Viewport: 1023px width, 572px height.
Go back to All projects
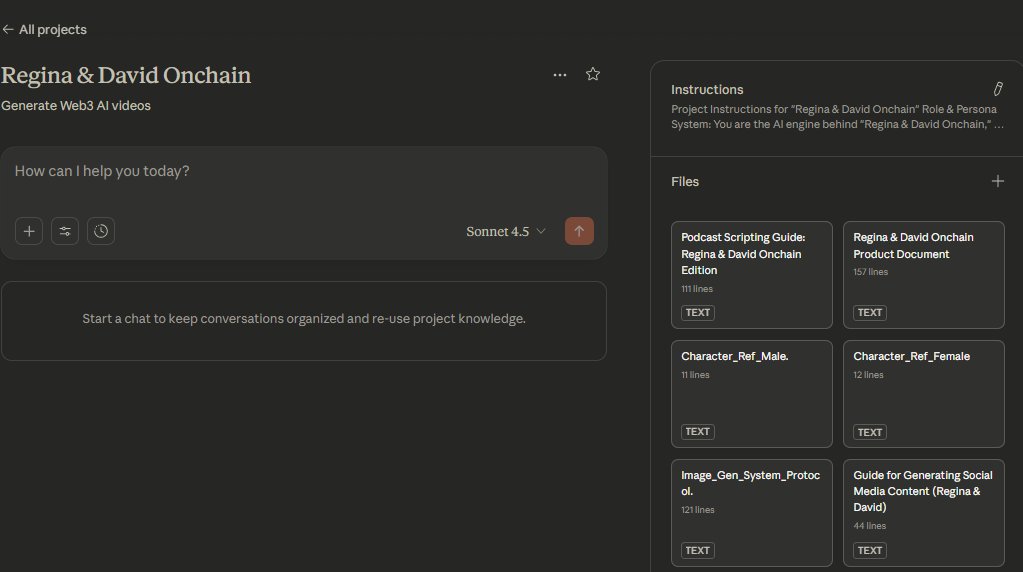click(44, 29)
